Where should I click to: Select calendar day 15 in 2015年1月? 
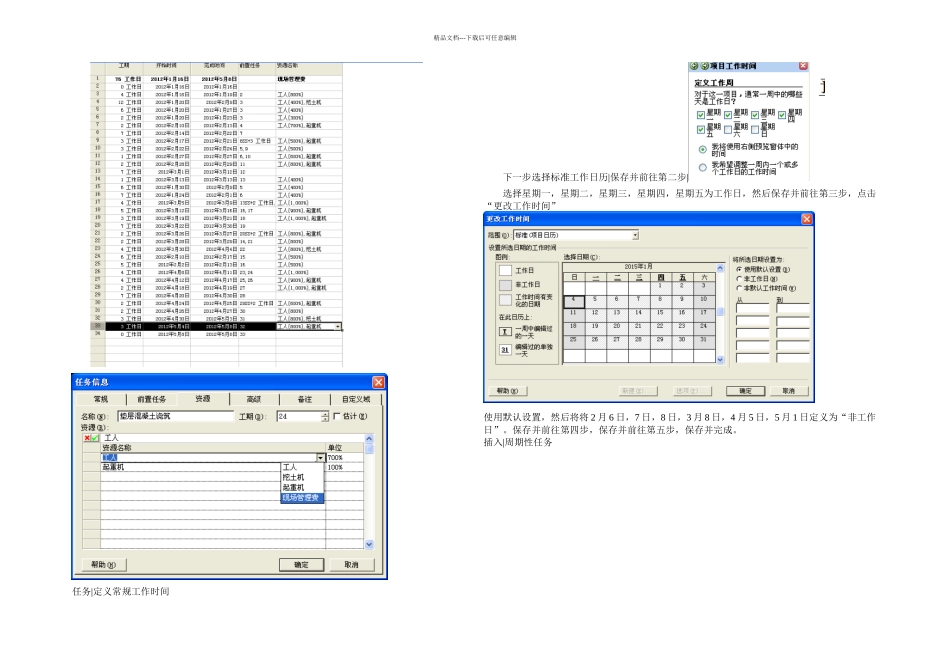tap(660, 315)
